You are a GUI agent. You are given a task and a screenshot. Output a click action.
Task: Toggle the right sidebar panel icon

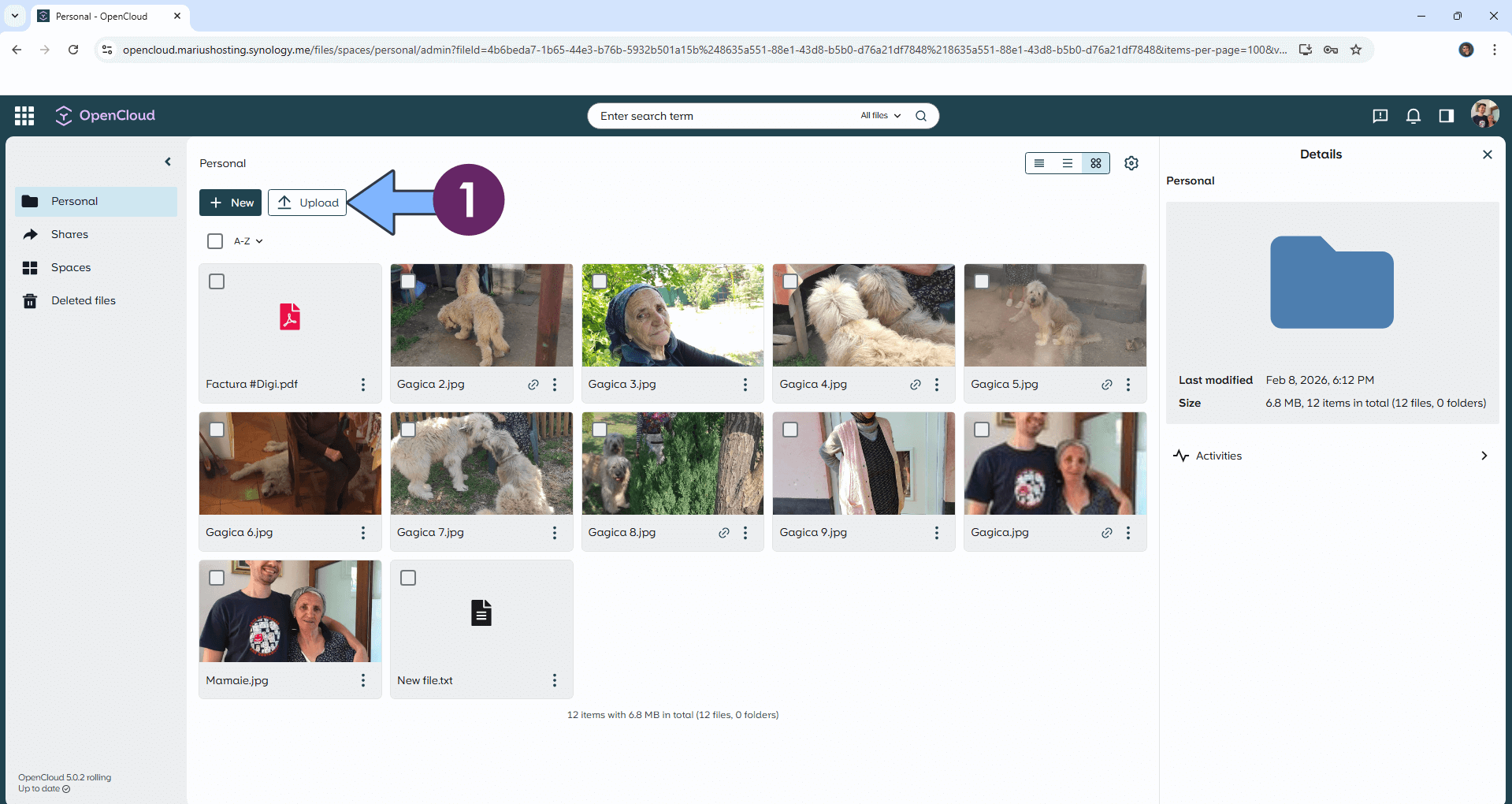point(1446,116)
